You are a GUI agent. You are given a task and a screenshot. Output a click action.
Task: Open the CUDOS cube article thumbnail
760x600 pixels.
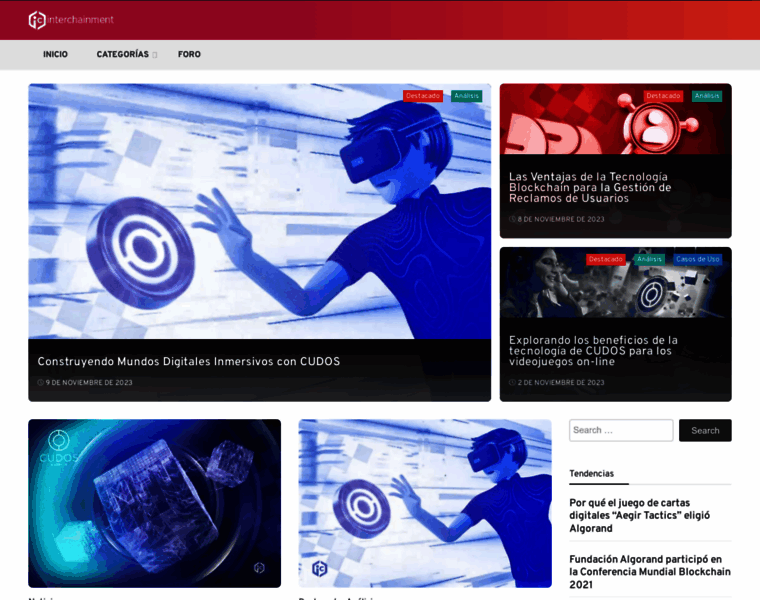[x=155, y=504]
